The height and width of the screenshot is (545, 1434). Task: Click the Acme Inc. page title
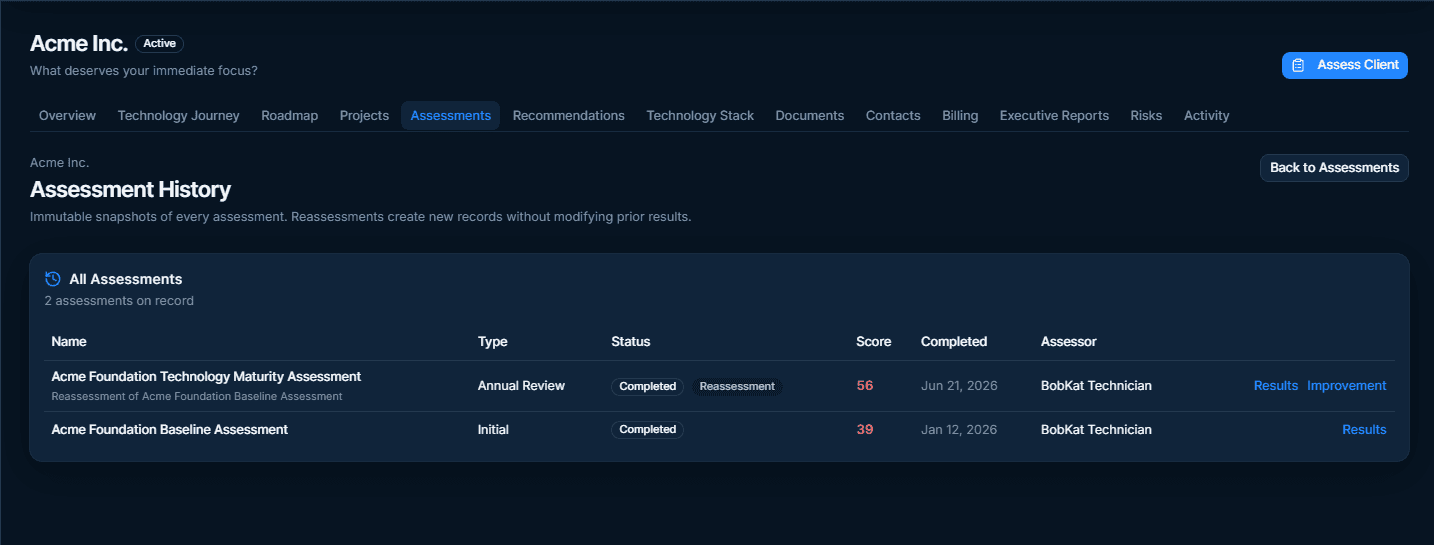tap(79, 44)
